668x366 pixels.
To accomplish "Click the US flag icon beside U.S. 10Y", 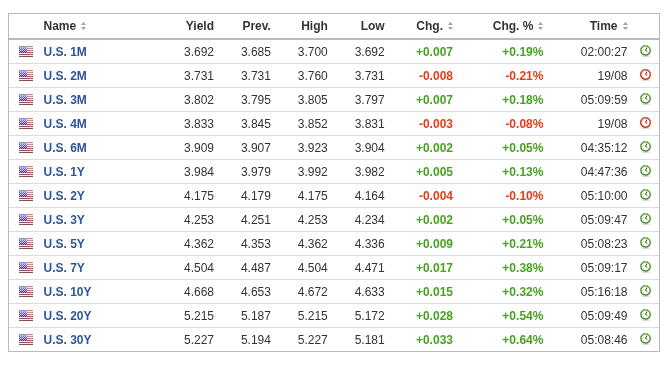I will 26,291.
